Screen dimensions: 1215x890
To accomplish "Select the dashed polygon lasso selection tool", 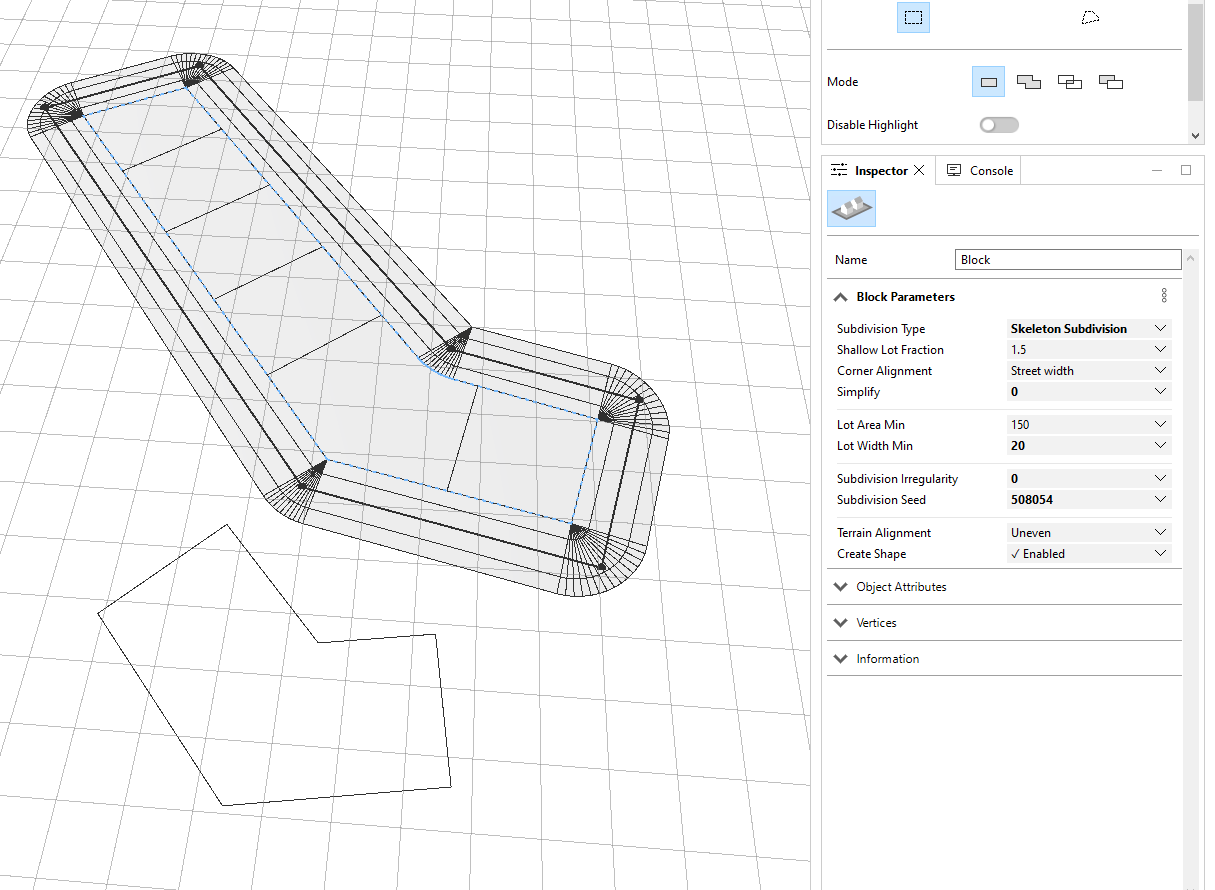I will coord(1090,17).
